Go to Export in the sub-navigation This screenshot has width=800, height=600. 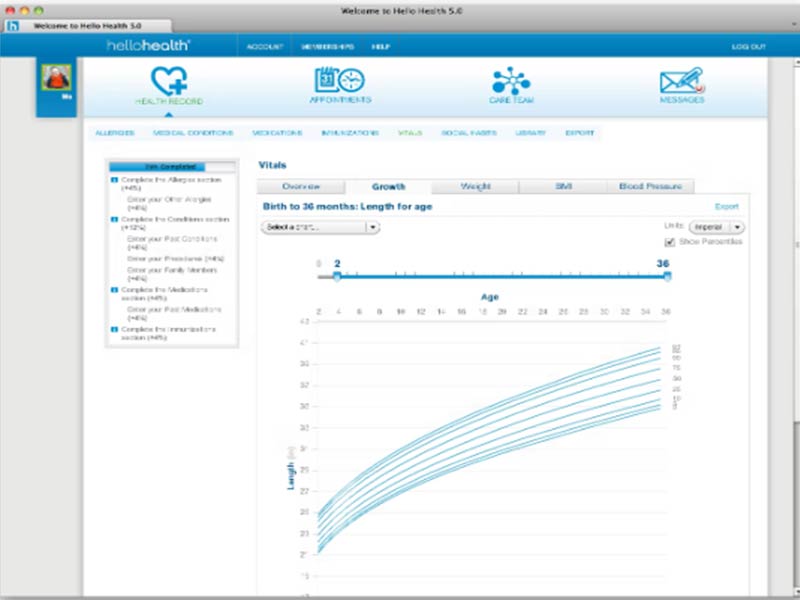[x=580, y=133]
